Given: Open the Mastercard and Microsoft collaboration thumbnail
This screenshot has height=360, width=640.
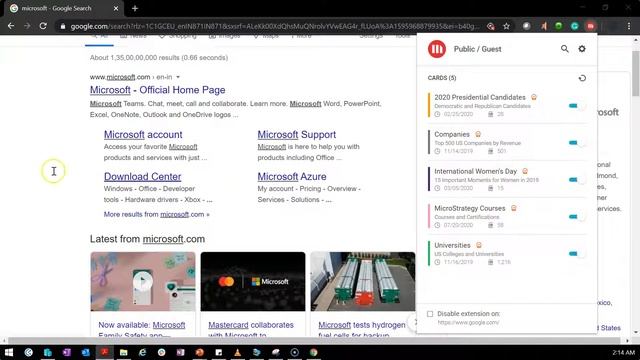Looking at the screenshot, I should click(x=253, y=282).
